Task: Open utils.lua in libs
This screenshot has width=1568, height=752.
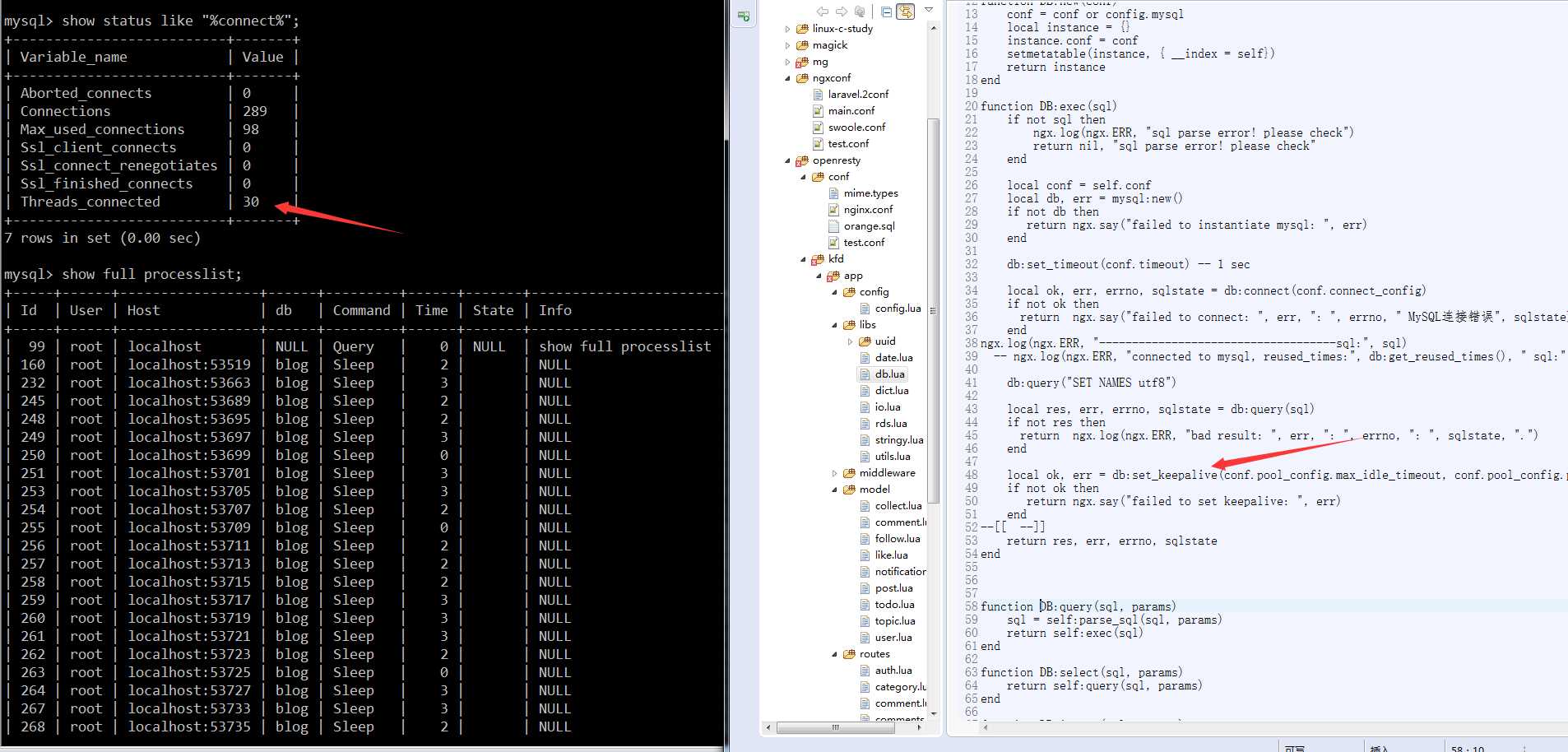Action: pos(893,457)
